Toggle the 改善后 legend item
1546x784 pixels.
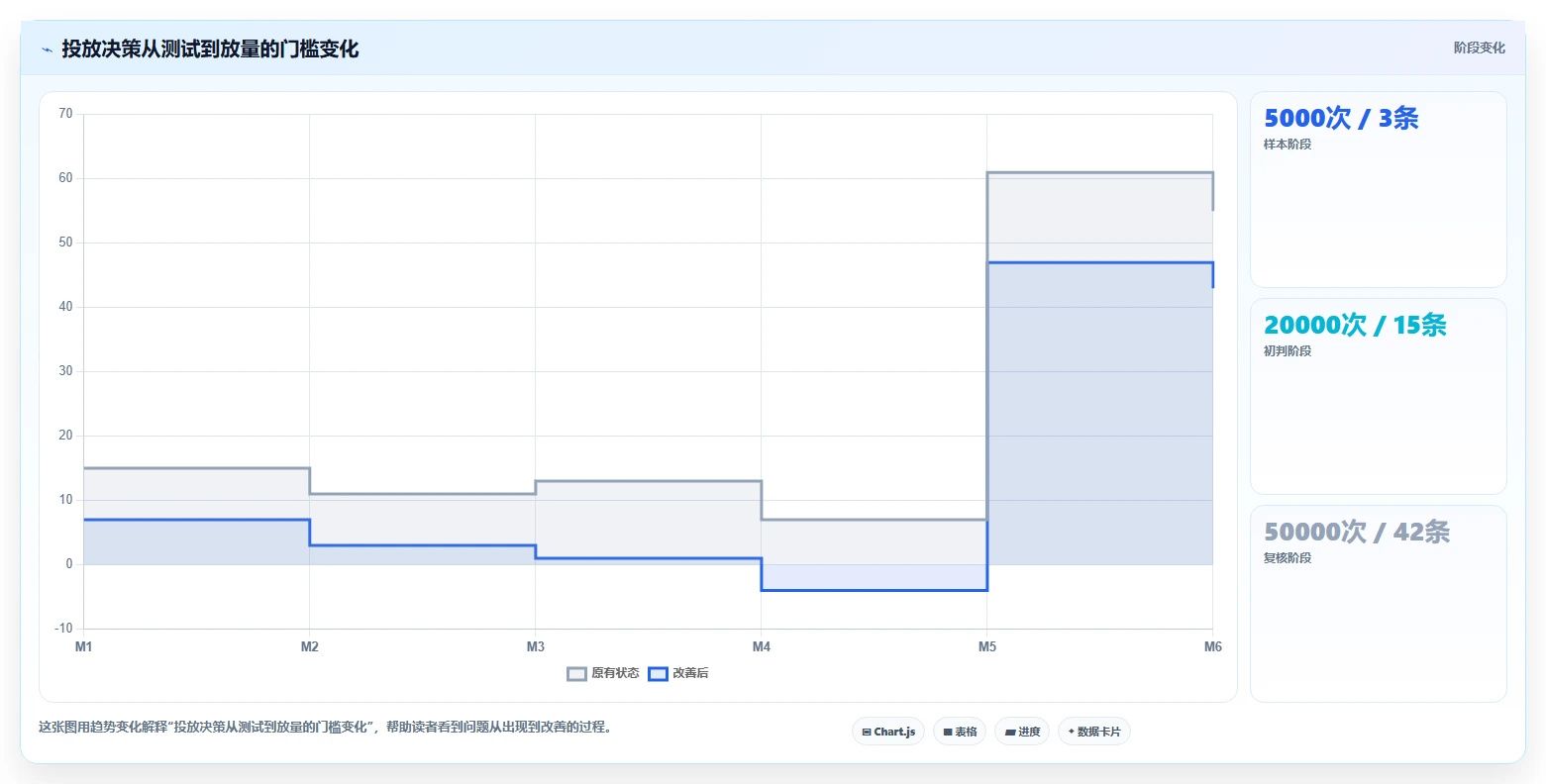pyautogui.click(x=678, y=673)
